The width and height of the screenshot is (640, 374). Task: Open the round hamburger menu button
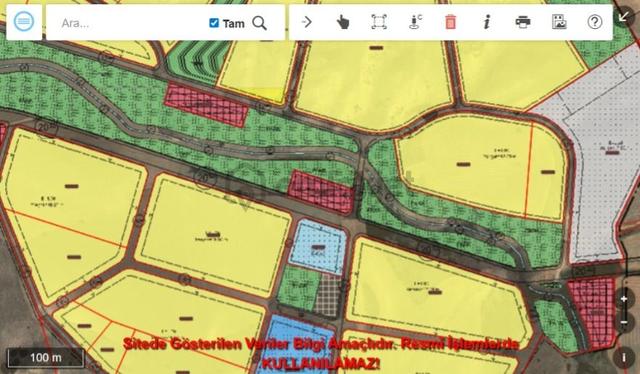(x=24, y=22)
